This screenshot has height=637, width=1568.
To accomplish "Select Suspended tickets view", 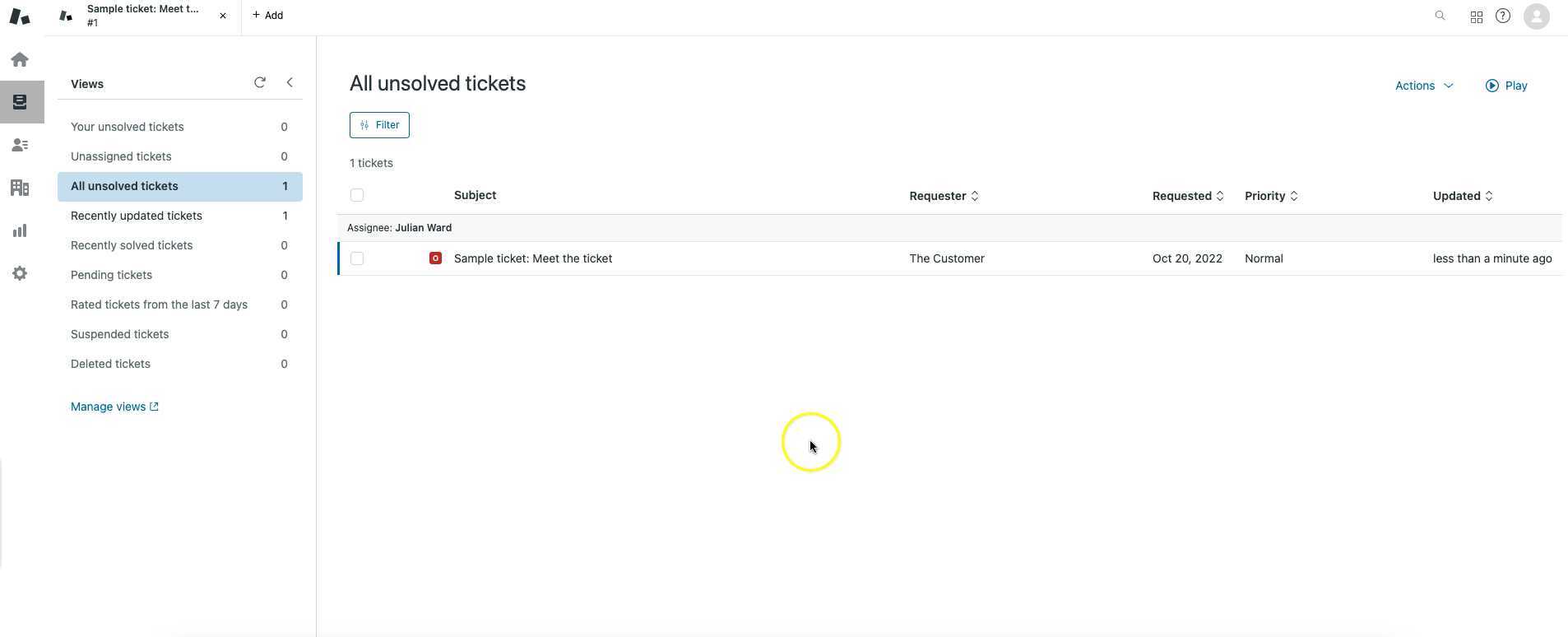I will [179, 334].
